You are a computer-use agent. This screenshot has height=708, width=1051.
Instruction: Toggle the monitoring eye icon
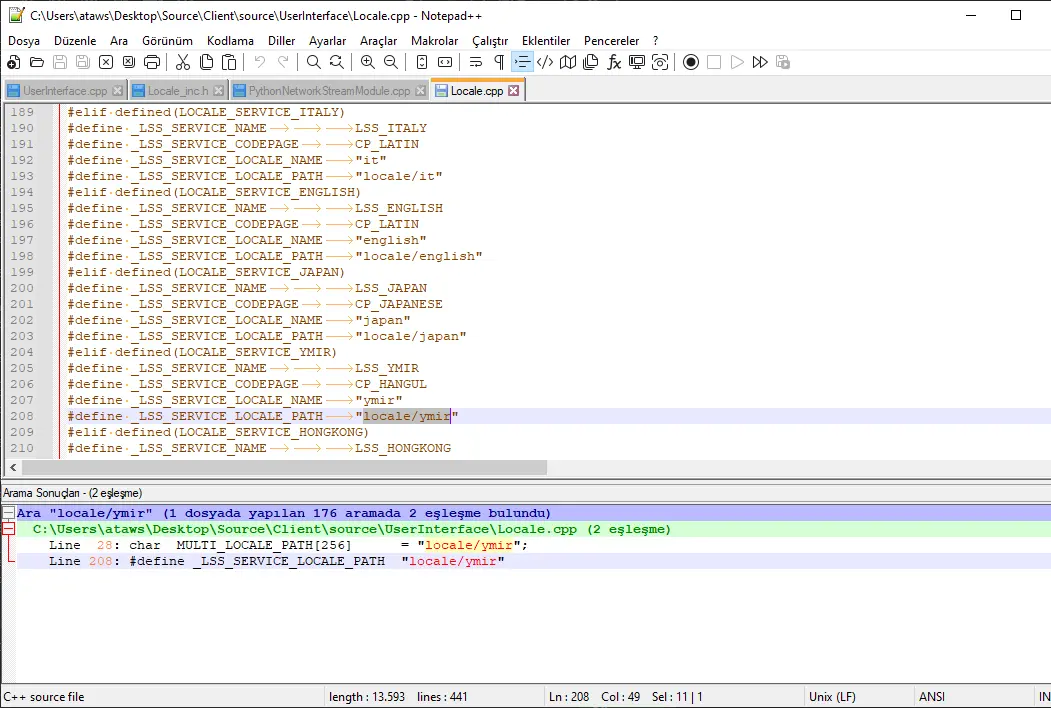tap(660, 62)
